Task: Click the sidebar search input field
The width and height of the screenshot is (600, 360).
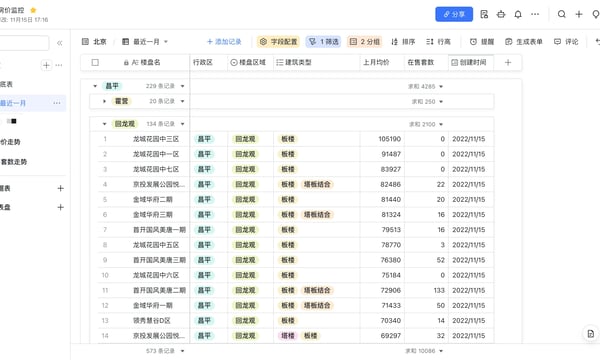Action: pyautogui.click(x=24, y=43)
